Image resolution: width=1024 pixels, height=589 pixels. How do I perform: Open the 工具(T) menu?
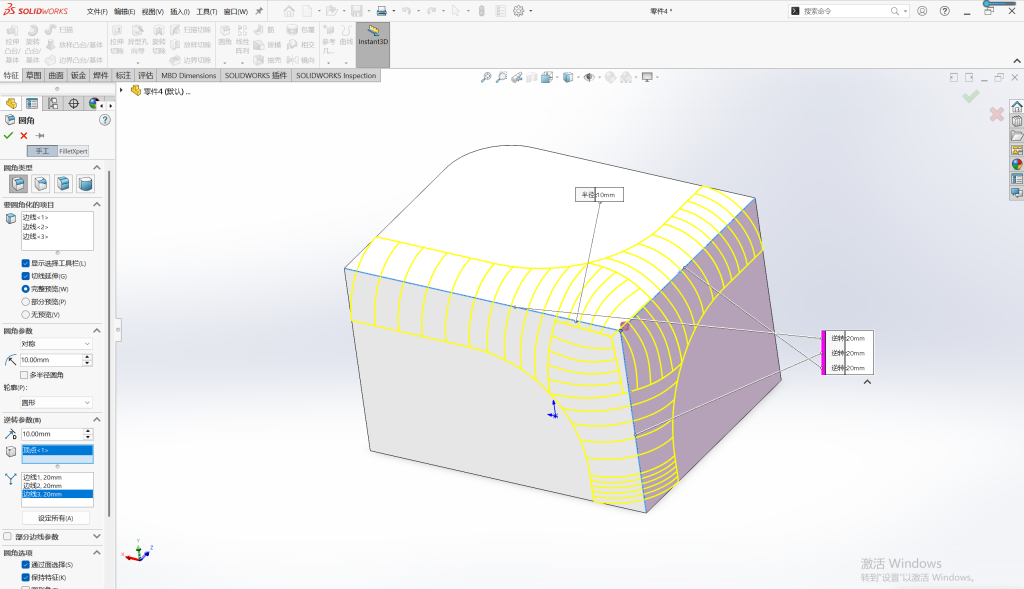point(206,11)
